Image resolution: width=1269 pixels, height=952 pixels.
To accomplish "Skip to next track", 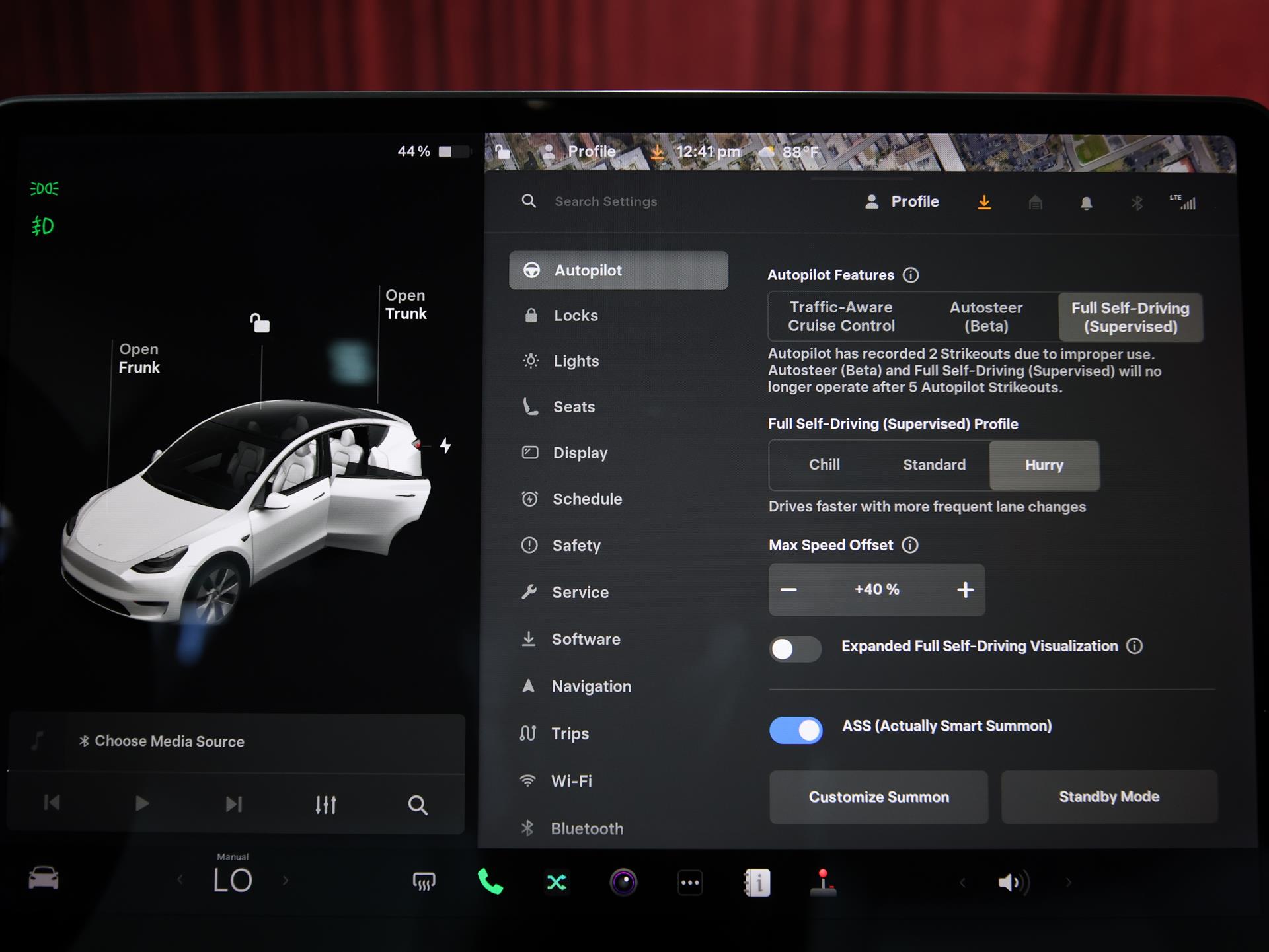I will pyautogui.click(x=233, y=804).
